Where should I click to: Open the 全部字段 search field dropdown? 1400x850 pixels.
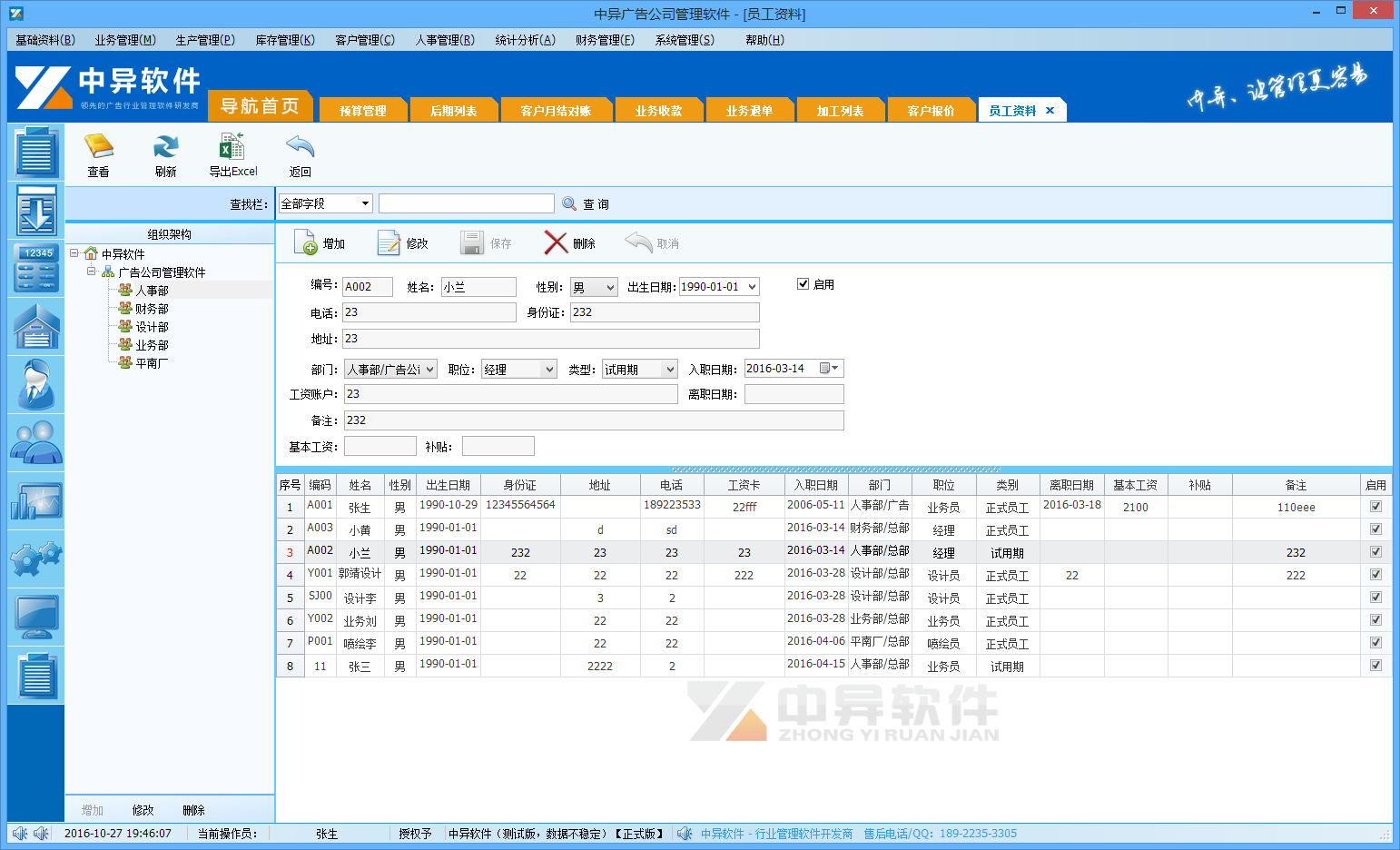(364, 203)
